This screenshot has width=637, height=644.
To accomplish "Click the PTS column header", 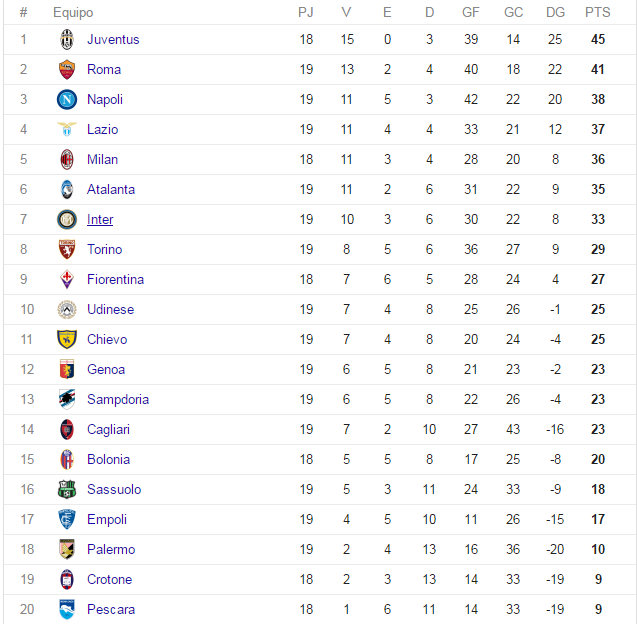I will click(x=598, y=12).
